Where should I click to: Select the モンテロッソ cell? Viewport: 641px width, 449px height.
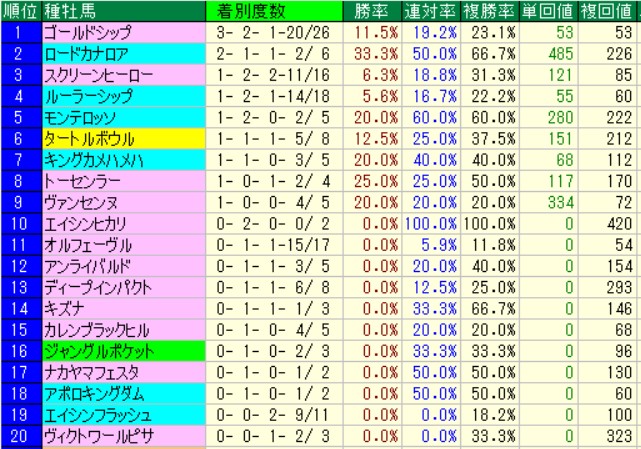coord(123,117)
